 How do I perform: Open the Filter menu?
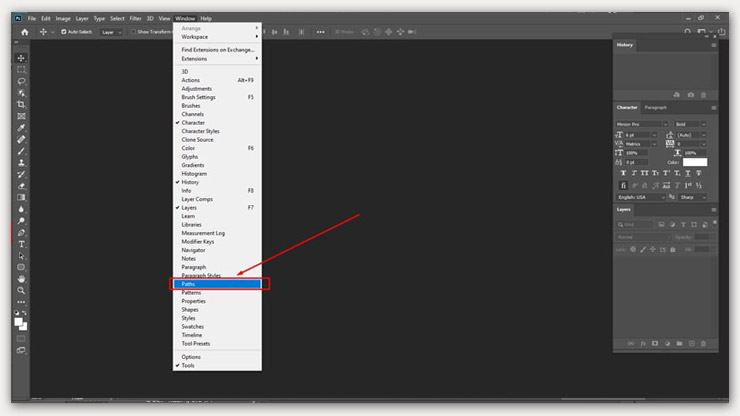click(x=135, y=18)
